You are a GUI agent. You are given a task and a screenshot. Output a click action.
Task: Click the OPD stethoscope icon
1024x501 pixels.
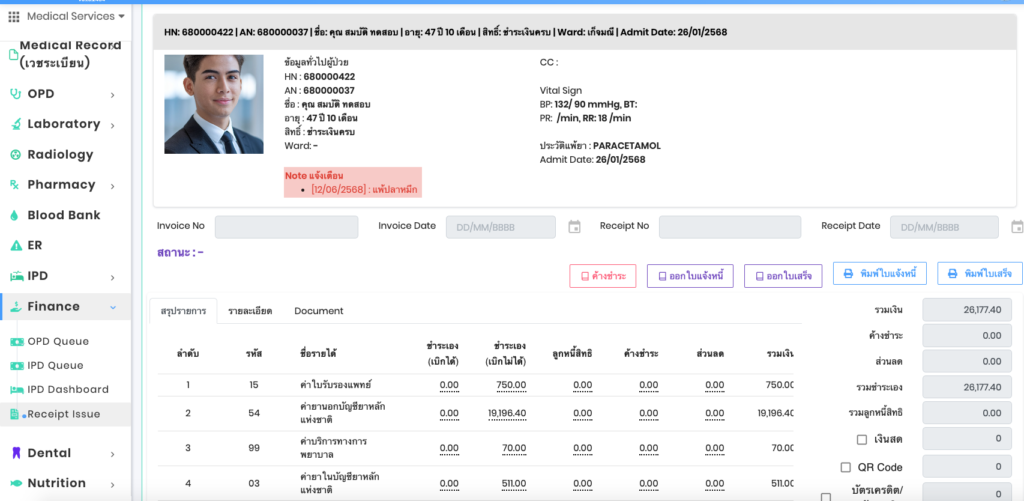pos(16,94)
